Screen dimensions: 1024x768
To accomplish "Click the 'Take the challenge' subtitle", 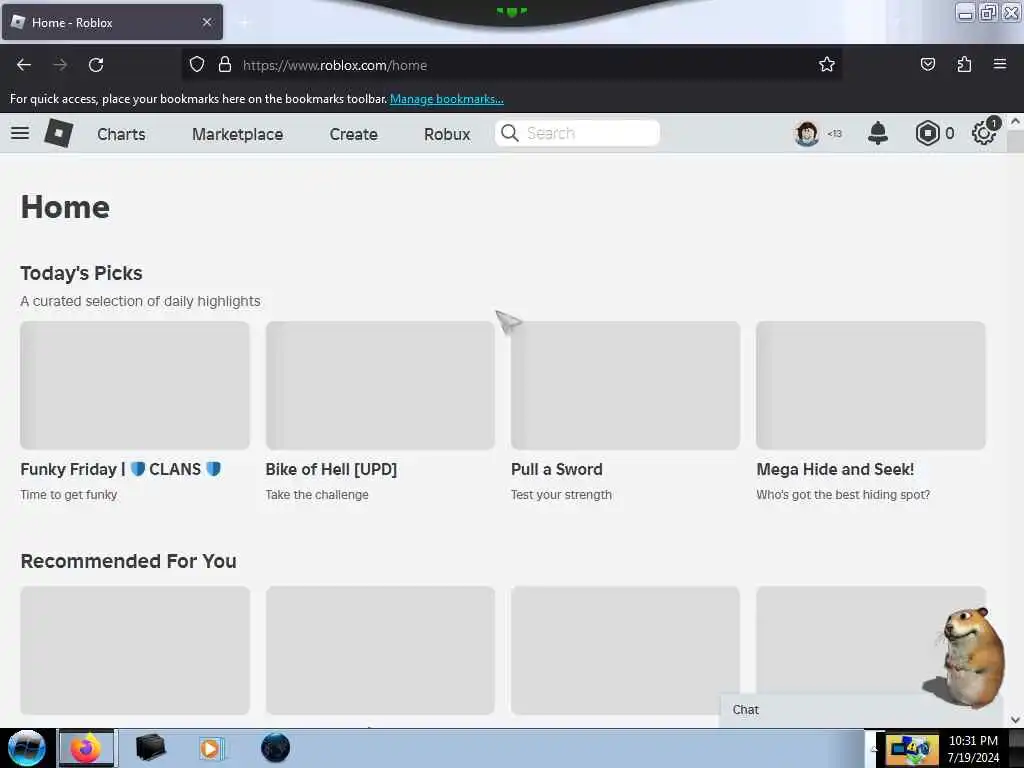I will click(x=317, y=494).
